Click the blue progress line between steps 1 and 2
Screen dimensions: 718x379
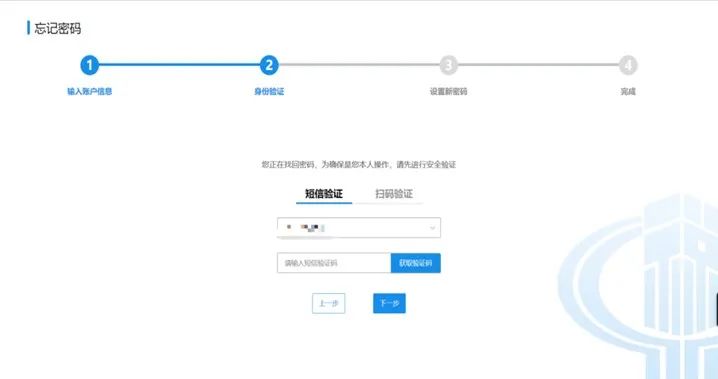(180, 65)
